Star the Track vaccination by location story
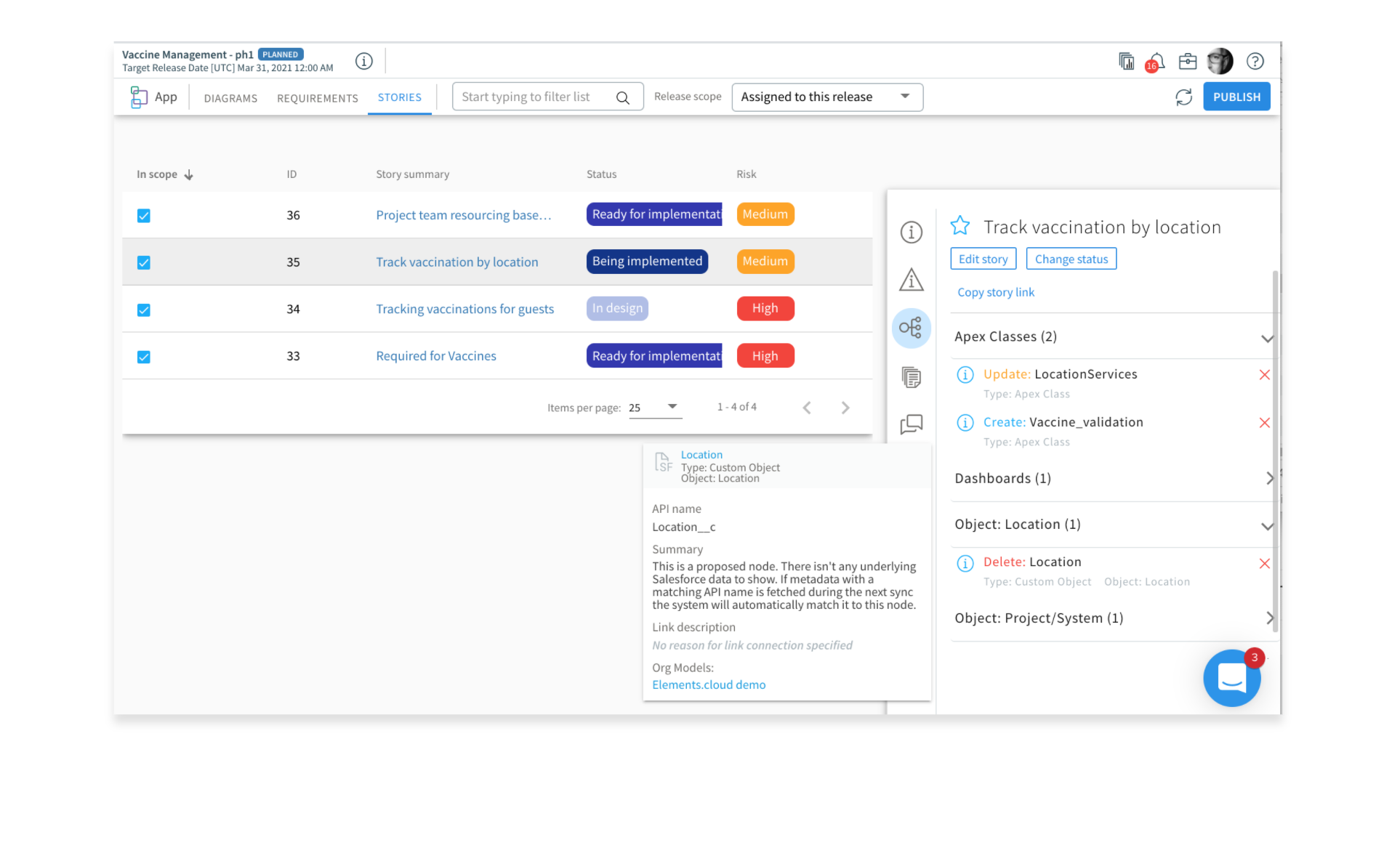This screenshot has width=1400, height=853. click(x=960, y=226)
